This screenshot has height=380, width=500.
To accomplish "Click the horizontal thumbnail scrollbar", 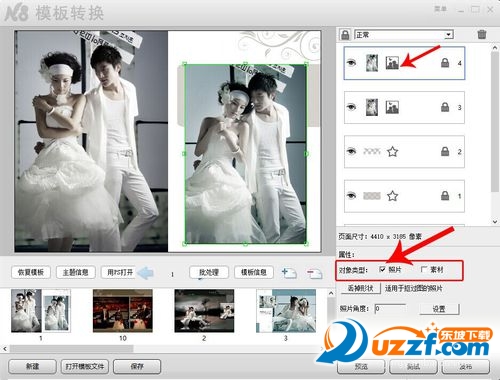I will pos(71,348).
